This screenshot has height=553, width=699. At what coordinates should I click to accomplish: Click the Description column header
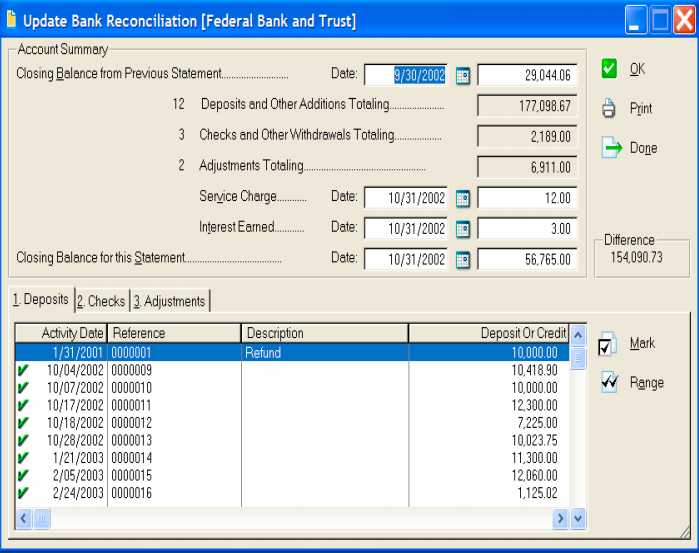click(325, 333)
